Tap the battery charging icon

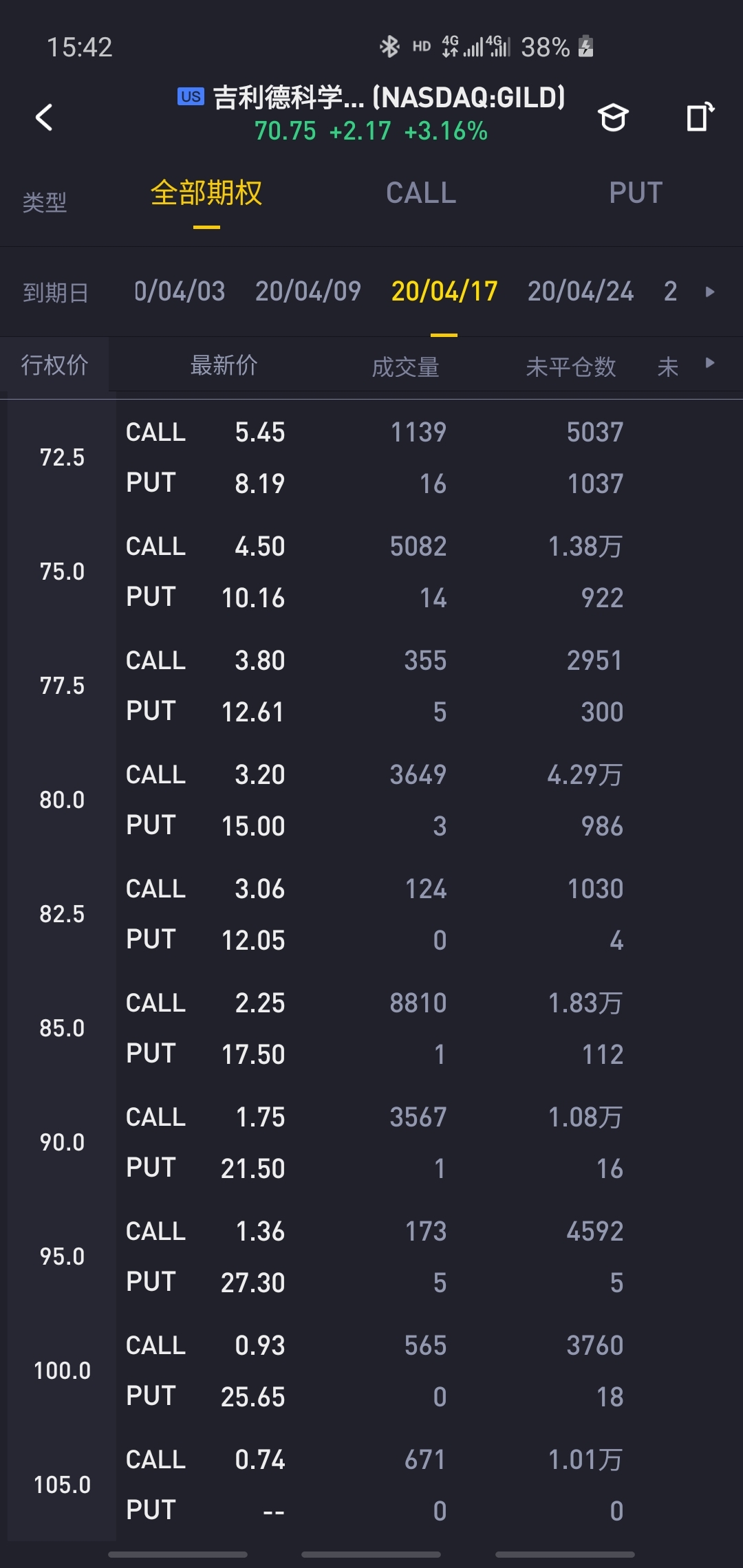pyautogui.click(x=585, y=47)
